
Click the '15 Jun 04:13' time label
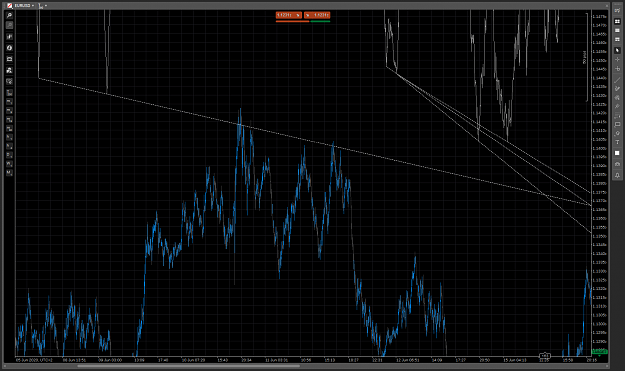pyautogui.click(x=515, y=360)
